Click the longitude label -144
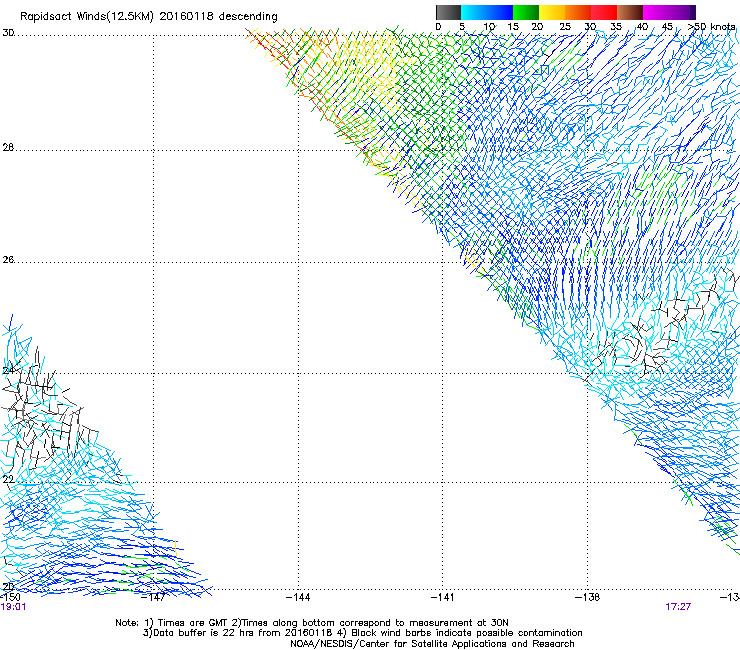The width and height of the screenshot is (740, 650). [298, 597]
